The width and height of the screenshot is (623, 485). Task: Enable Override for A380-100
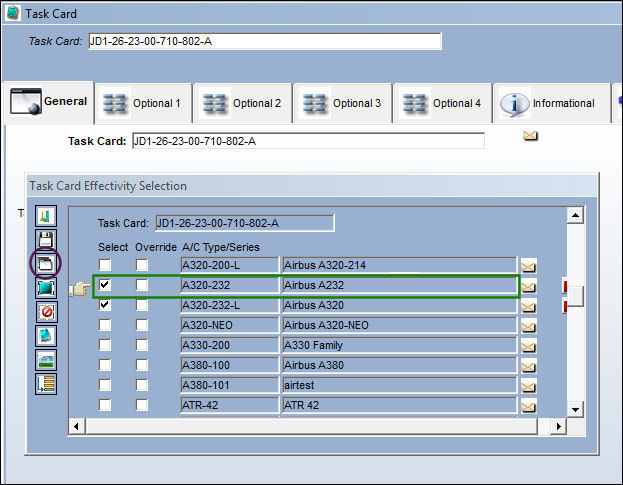coord(142,365)
